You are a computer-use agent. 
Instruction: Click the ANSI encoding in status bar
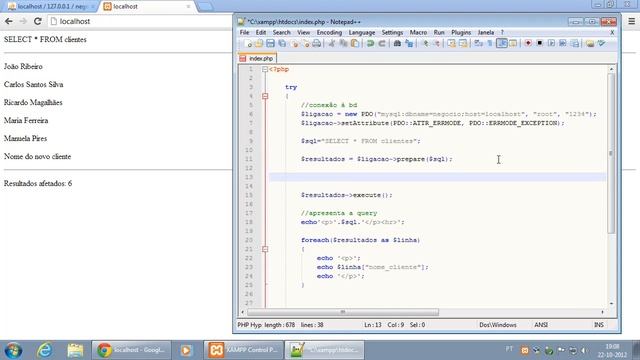(541, 325)
